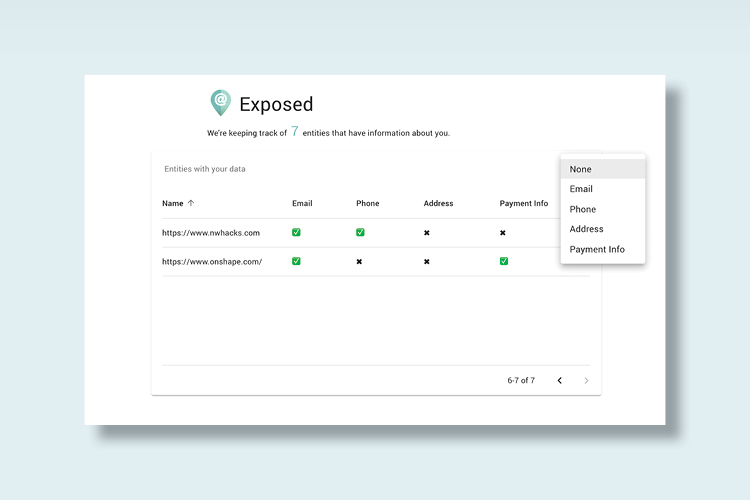Click nwhacks Phone green checkmark
The image size is (750, 500).
(360, 233)
